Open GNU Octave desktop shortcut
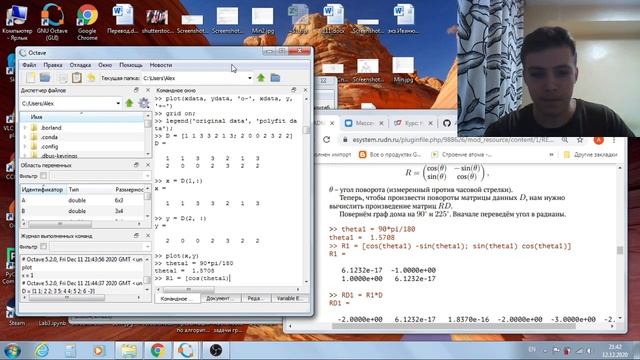The image size is (640, 360). 52,22
